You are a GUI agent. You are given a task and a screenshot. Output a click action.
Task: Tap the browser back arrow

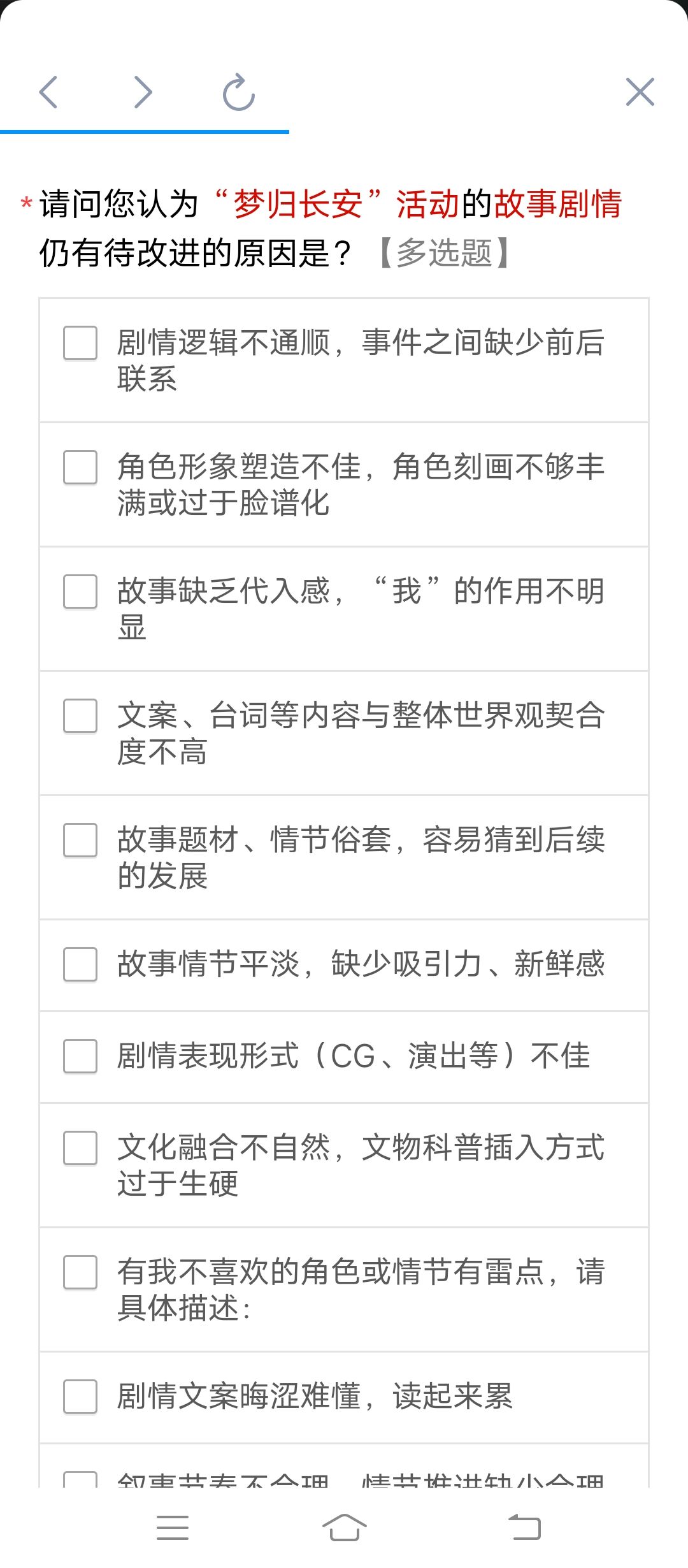48,92
